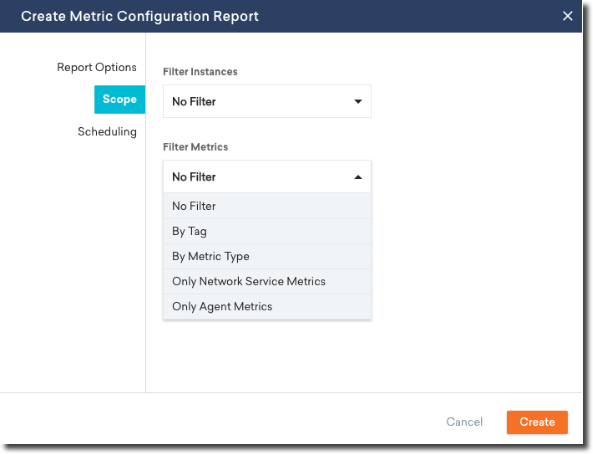Click the Filter Metrics label

click(195, 147)
